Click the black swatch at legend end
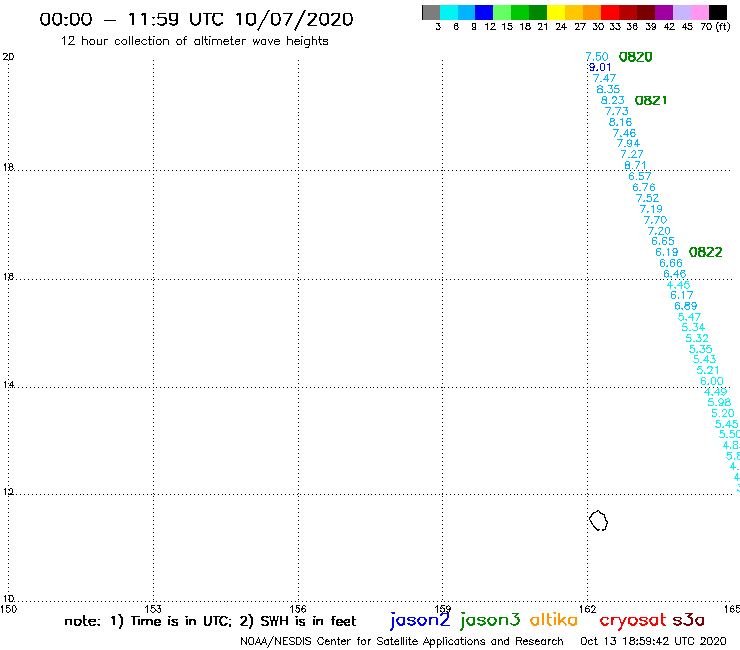 pyautogui.click(x=718, y=12)
